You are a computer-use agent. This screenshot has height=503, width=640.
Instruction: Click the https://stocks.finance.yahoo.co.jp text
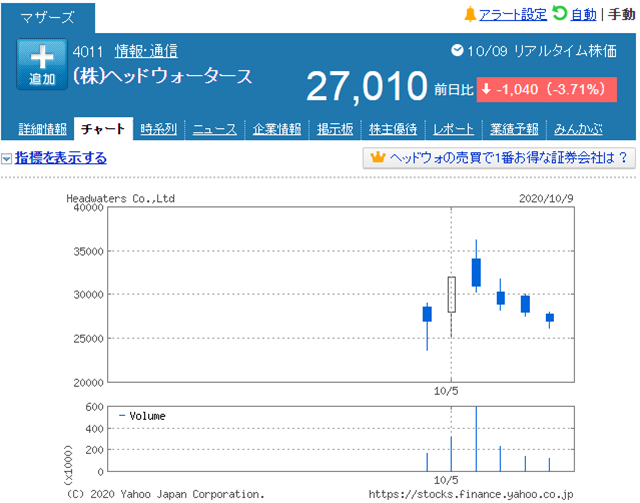coord(471,494)
